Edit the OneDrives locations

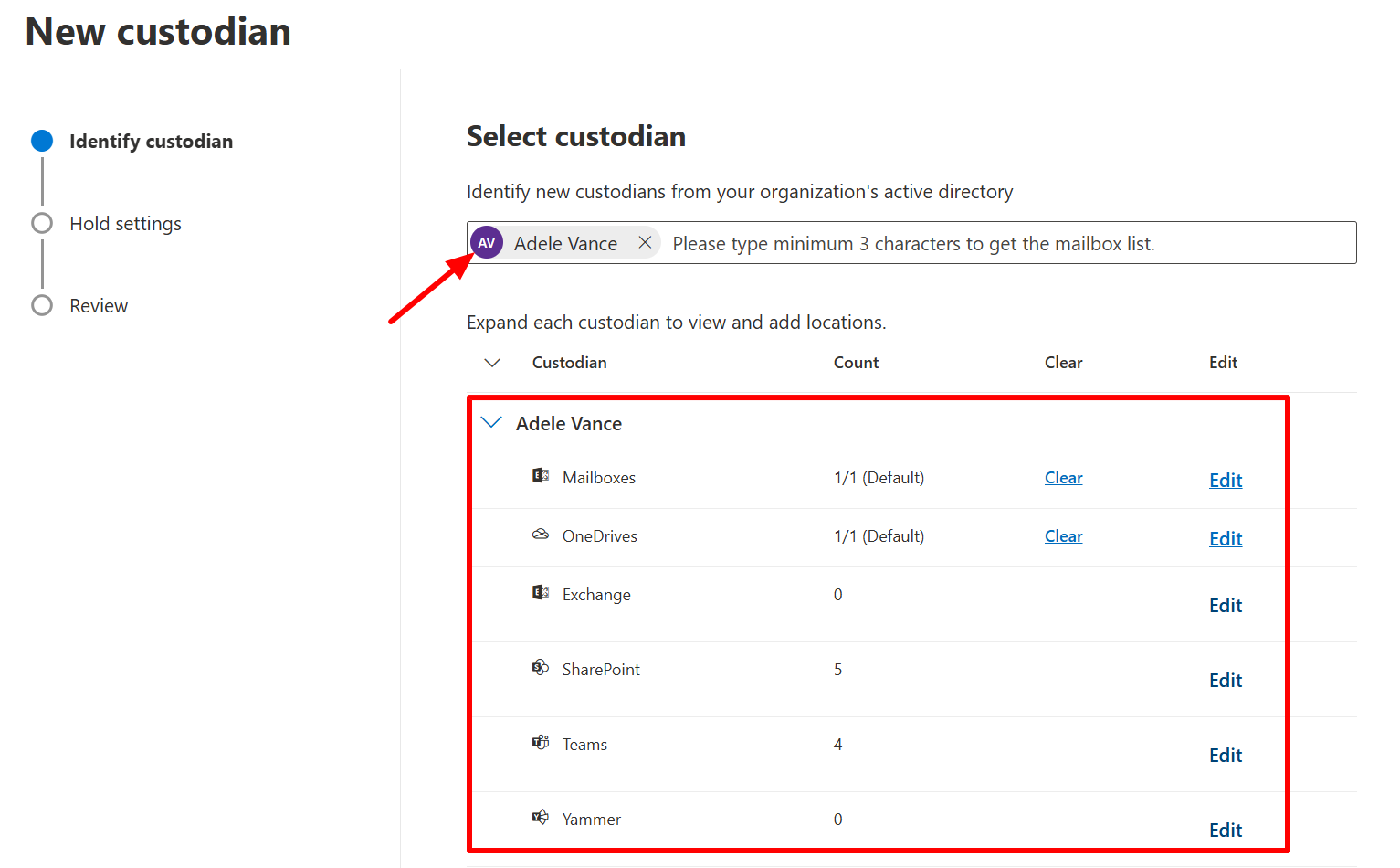(1225, 538)
